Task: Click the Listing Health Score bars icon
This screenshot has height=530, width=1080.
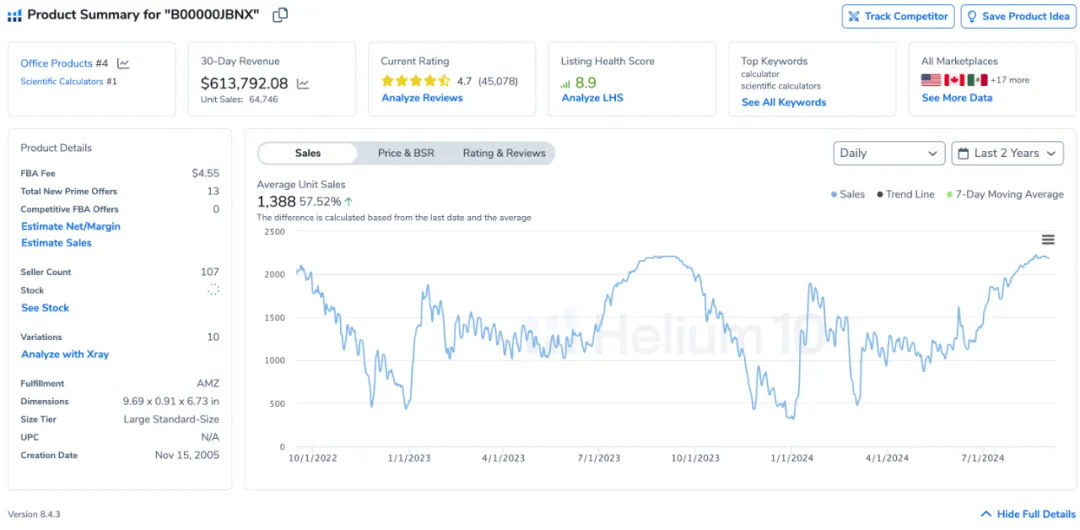Action: click(565, 84)
